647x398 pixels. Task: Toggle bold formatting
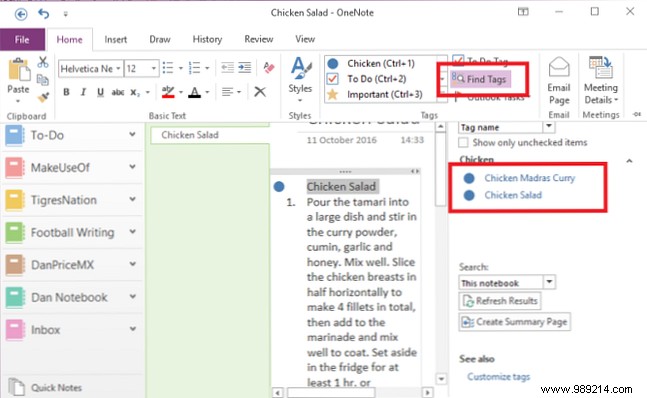66,92
